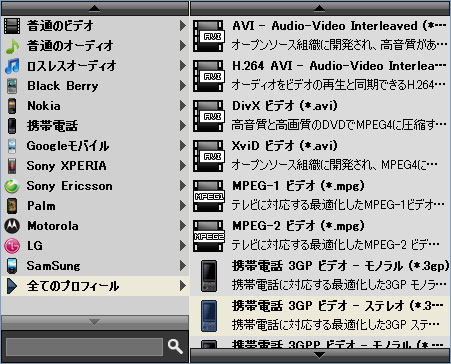Click the magnifier search icon

[175, 347]
